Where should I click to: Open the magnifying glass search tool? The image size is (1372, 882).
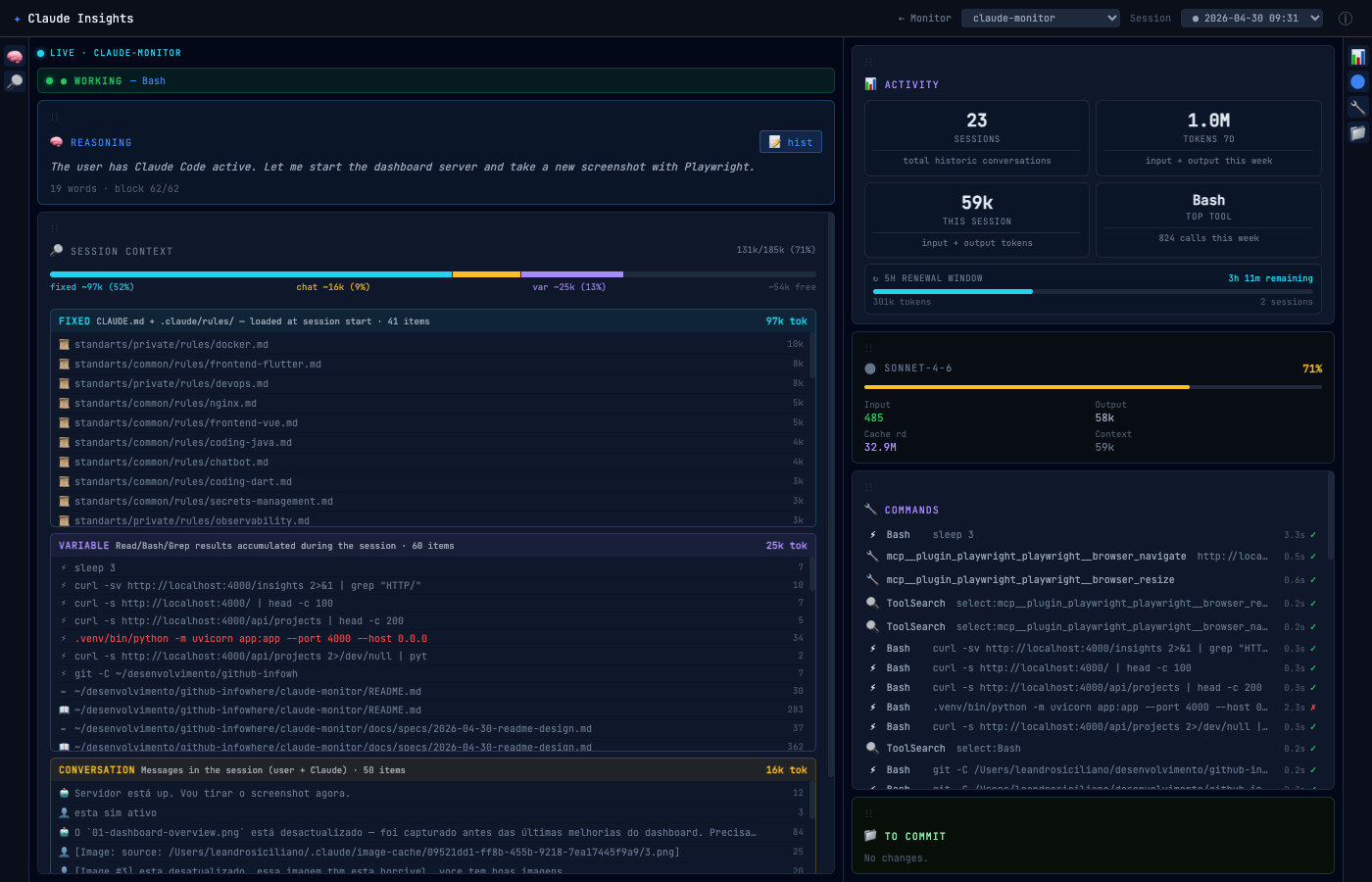[x=14, y=81]
